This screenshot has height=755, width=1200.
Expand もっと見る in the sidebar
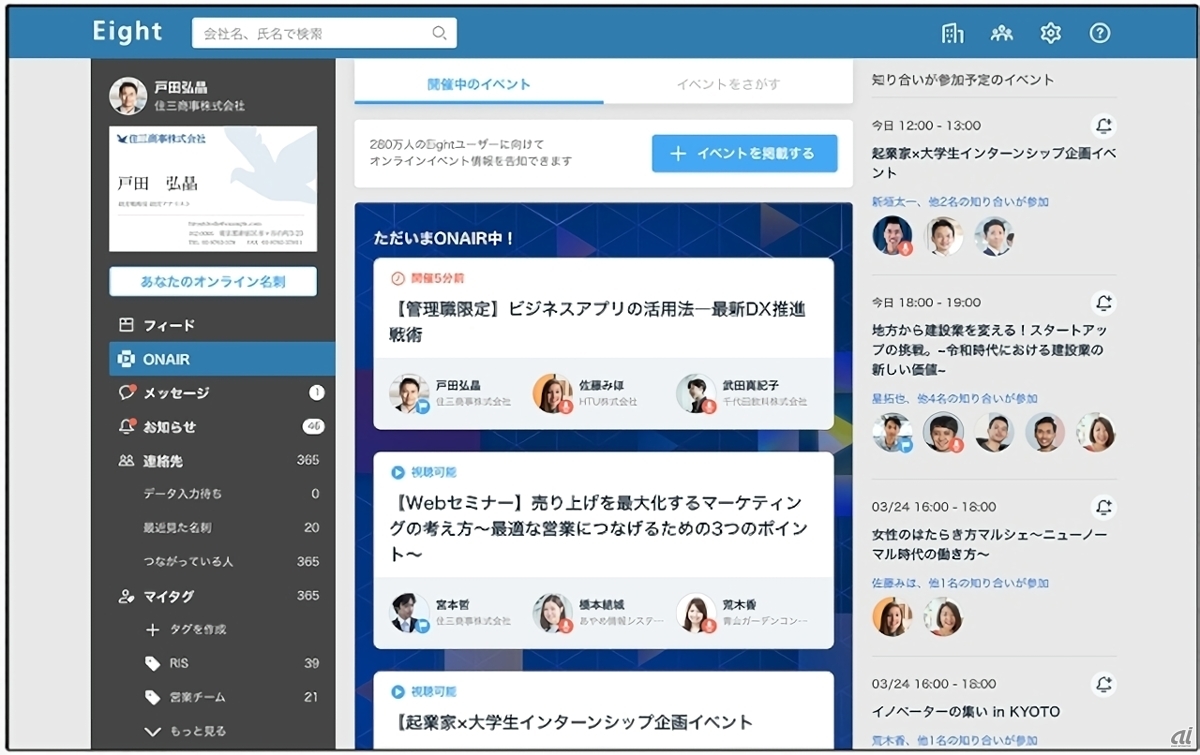tap(185, 731)
